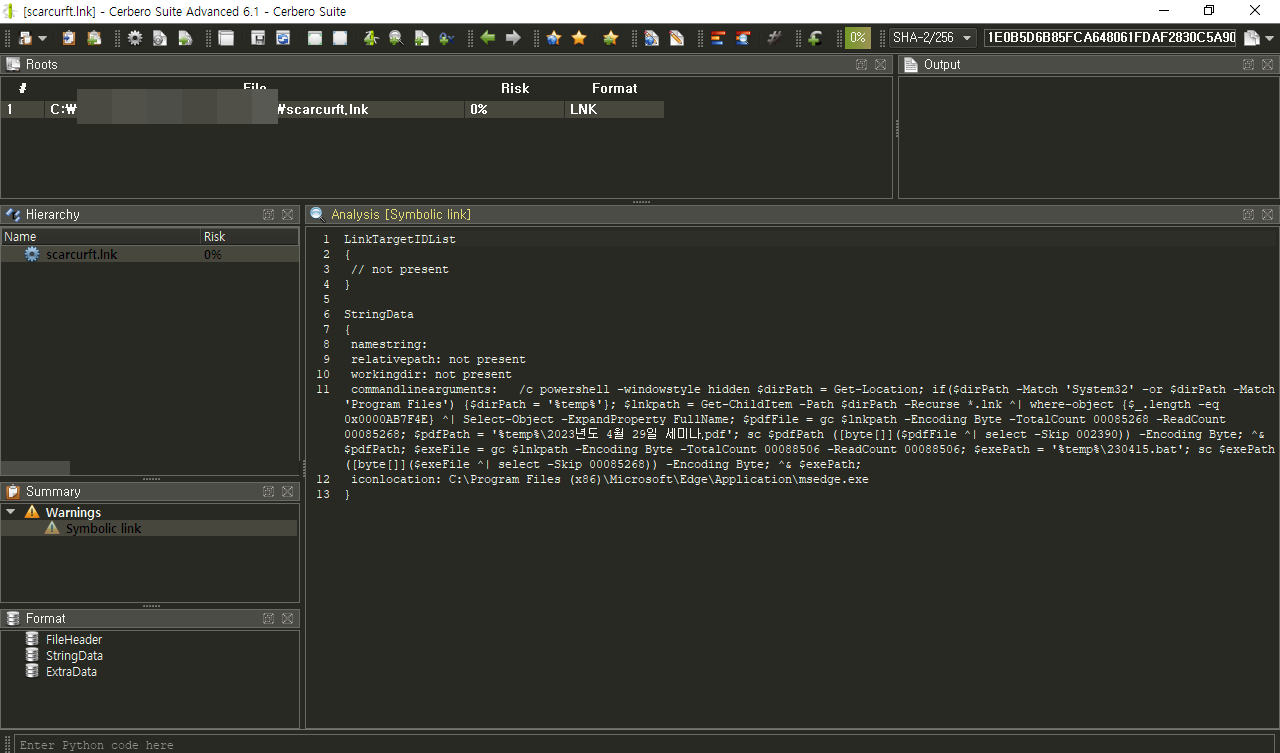Click the green 0% risk indicator

[x=858, y=38]
